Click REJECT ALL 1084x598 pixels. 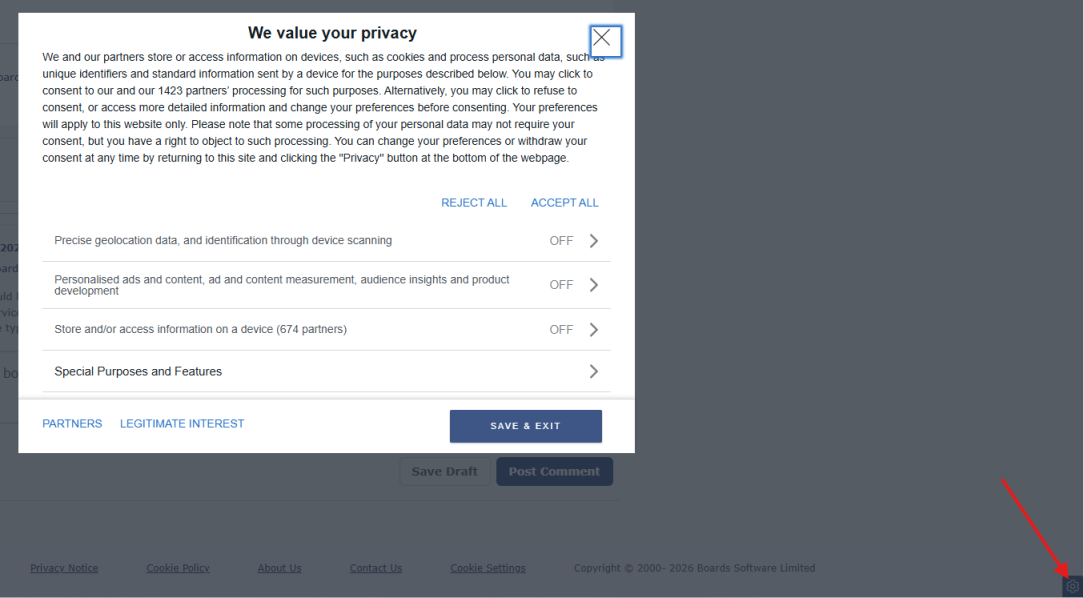point(474,203)
